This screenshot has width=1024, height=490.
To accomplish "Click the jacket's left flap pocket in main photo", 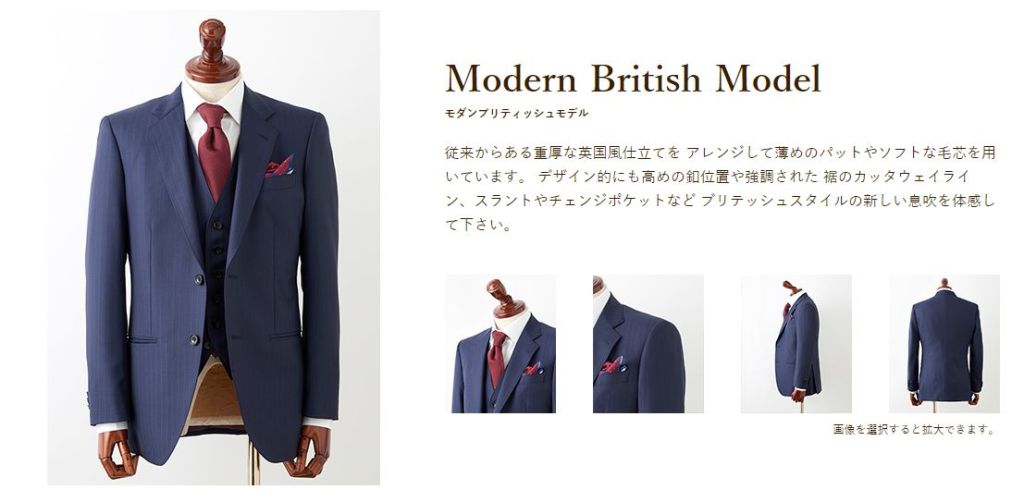I will click(x=142, y=340).
